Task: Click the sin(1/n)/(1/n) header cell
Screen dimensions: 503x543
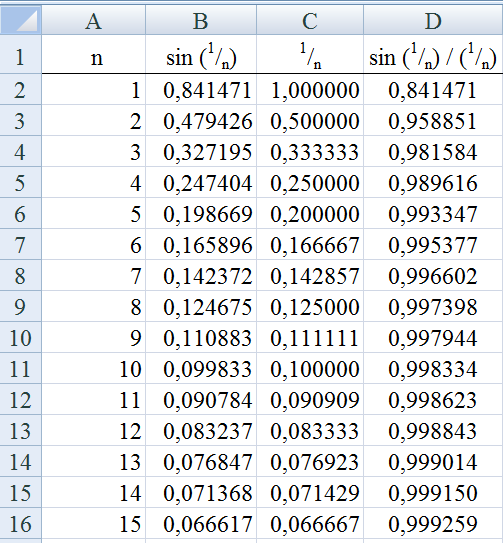Action: 433,54
